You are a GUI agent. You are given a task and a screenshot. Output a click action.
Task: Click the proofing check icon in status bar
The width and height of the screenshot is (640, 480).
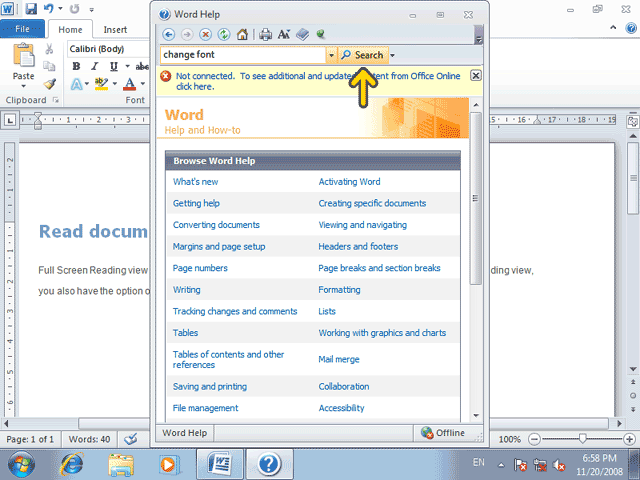(x=131, y=440)
